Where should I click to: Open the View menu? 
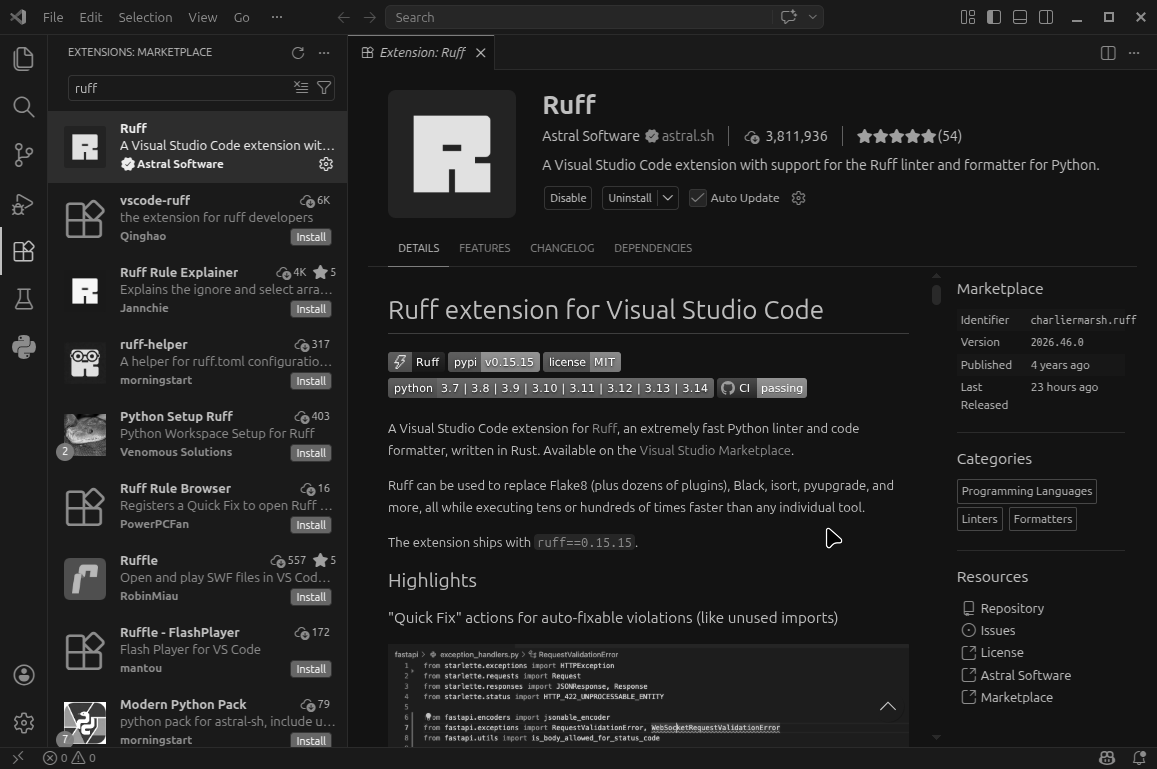(x=202, y=17)
